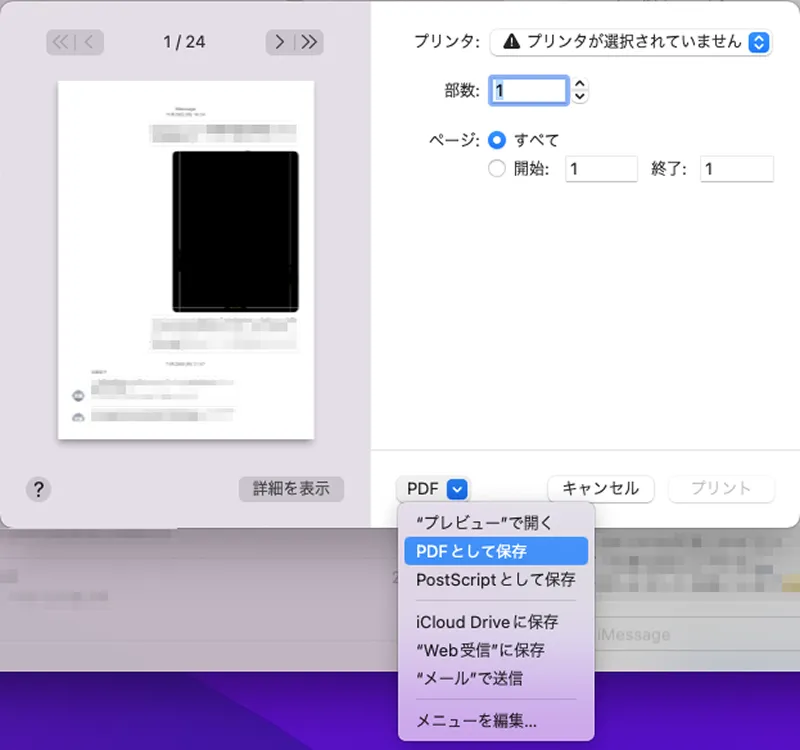Select the 開始 page range radio button

pos(497,168)
